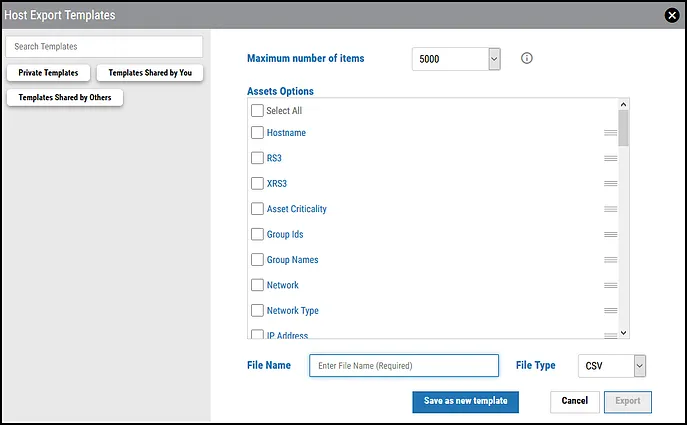Viewport: 687px width, 425px height.
Task: Click the Cancel button
Action: tap(574, 401)
